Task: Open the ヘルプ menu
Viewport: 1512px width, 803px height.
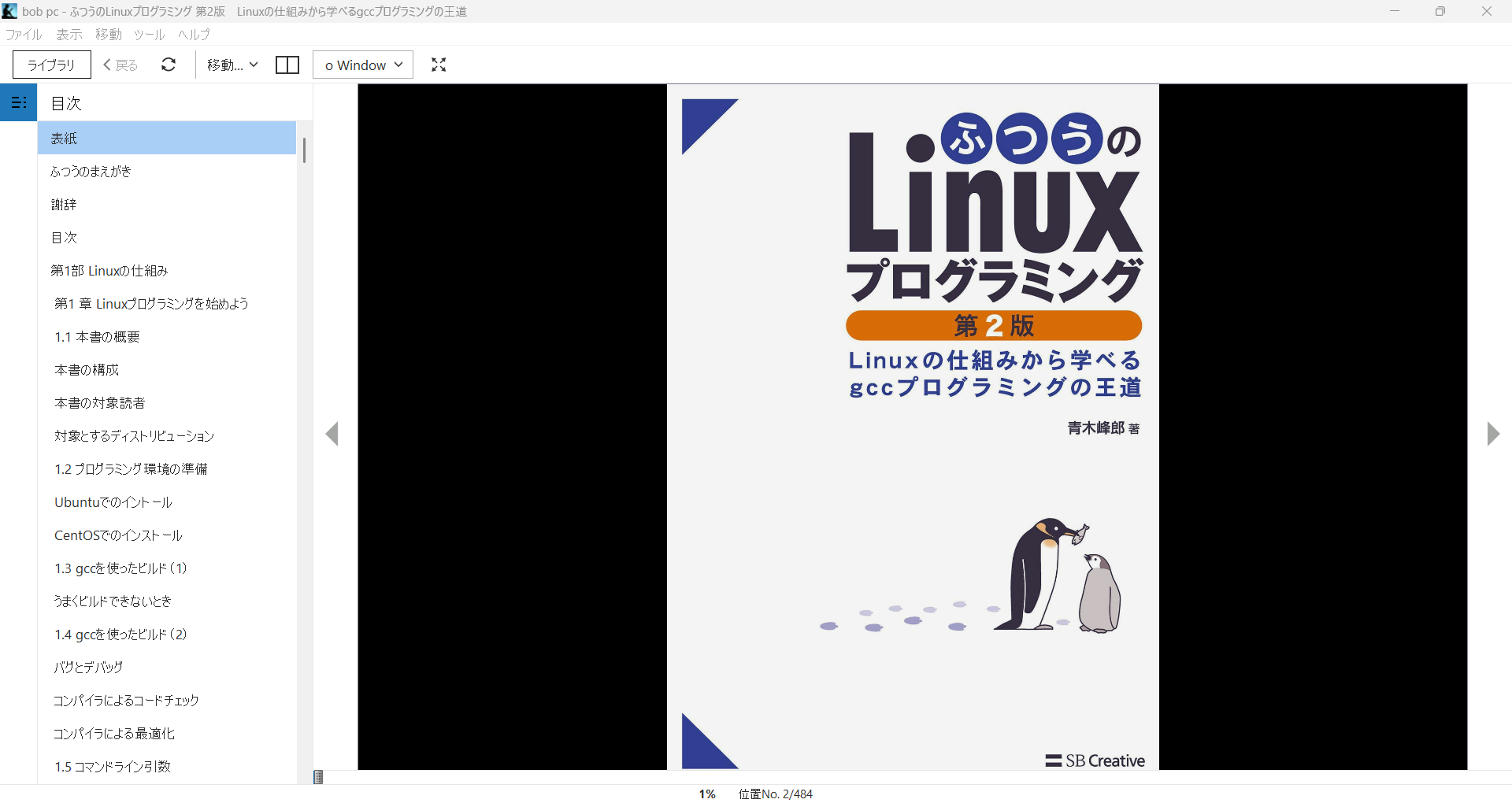Action: (x=195, y=35)
